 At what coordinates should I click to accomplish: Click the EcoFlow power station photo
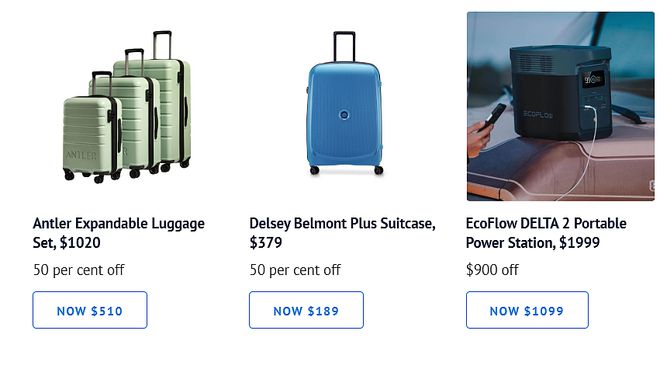click(561, 106)
